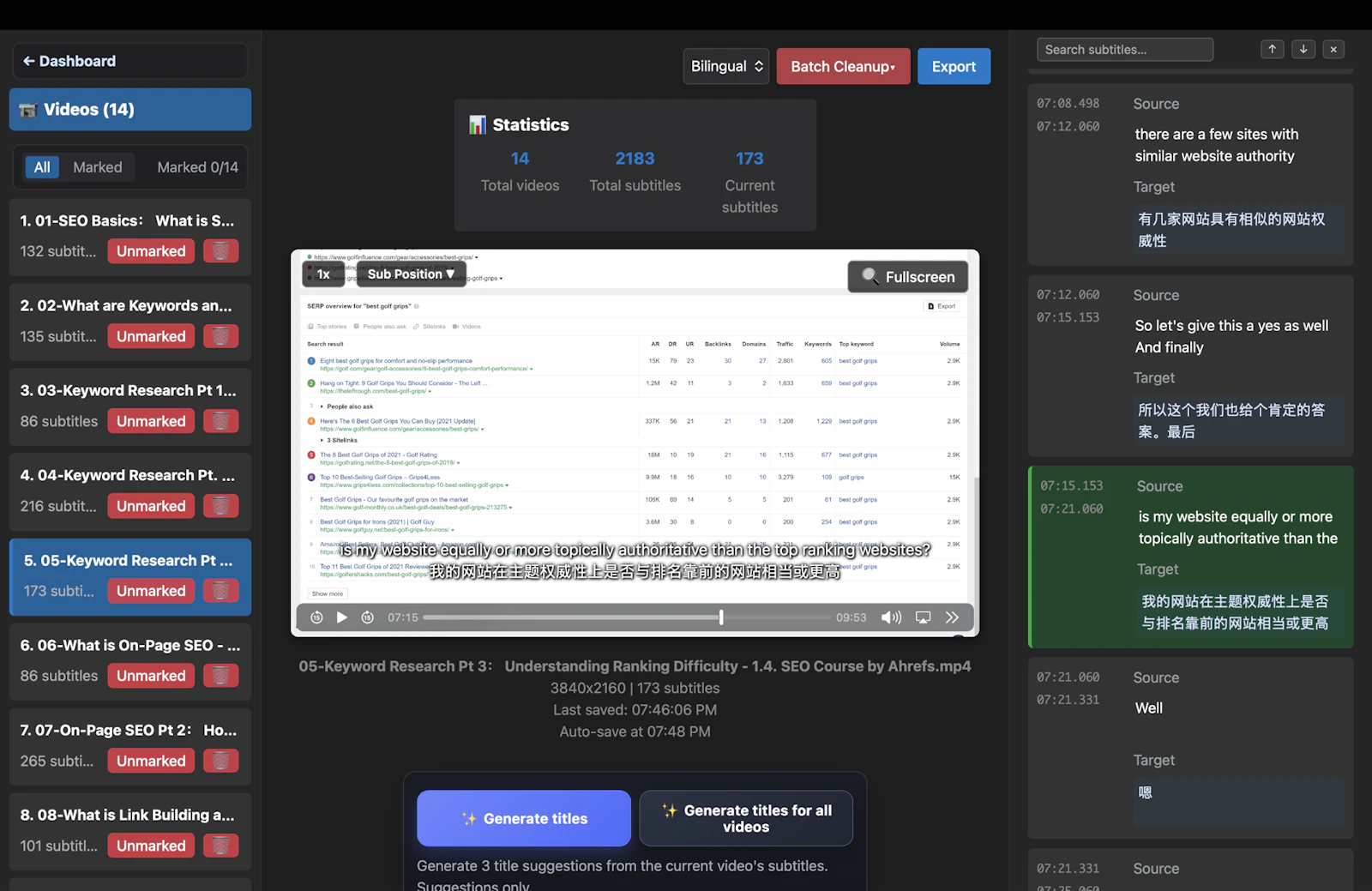The width and height of the screenshot is (1372, 891).
Task: Change playback speed 1x button
Action: 323,274
